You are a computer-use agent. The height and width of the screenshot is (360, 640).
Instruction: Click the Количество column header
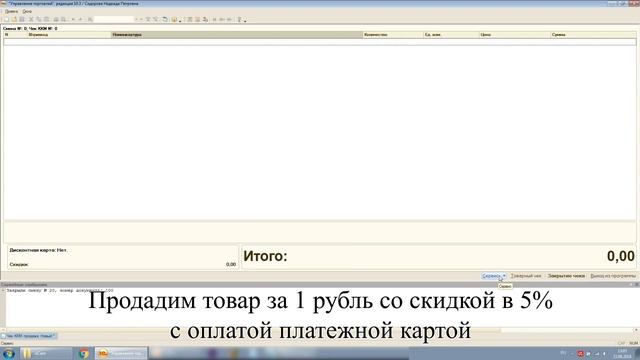coord(393,35)
